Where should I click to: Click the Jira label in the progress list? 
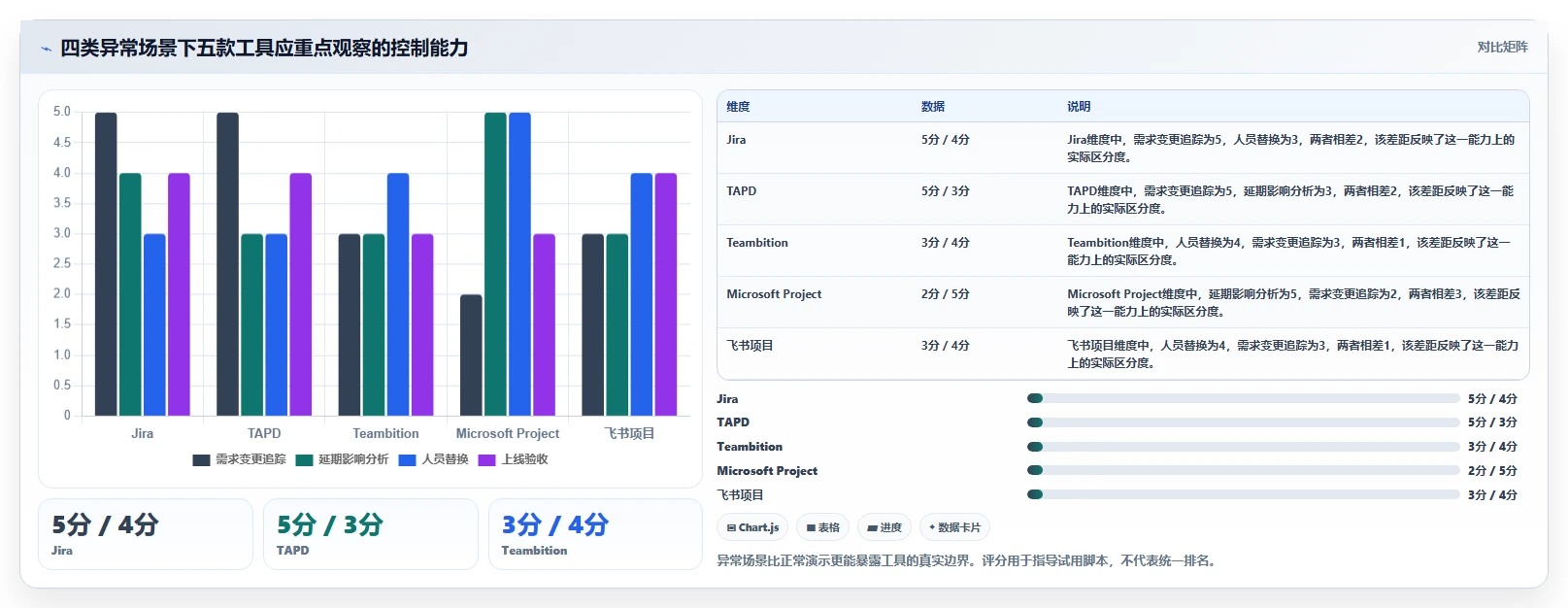(x=727, y=399)
